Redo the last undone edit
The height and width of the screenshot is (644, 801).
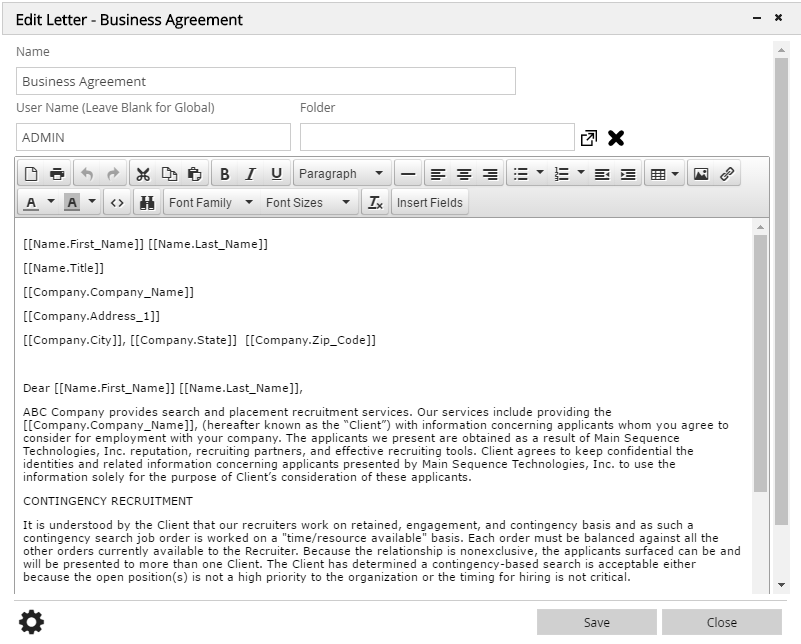pos(113,174)
